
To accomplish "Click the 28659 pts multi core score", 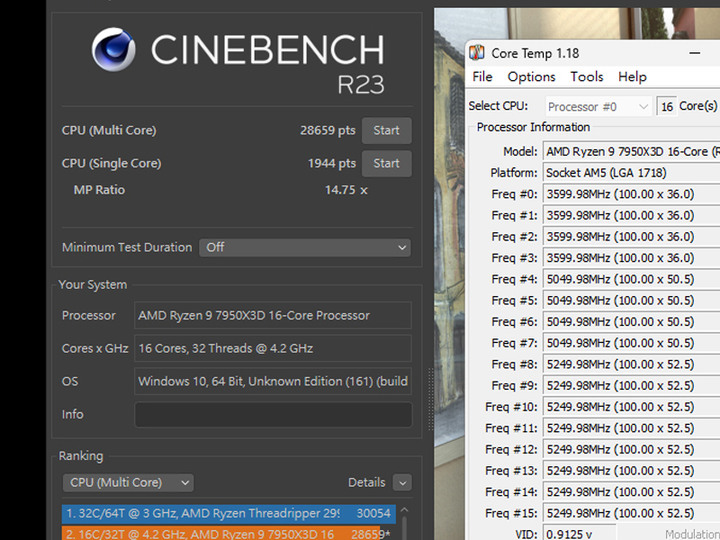I will [328, 130].
